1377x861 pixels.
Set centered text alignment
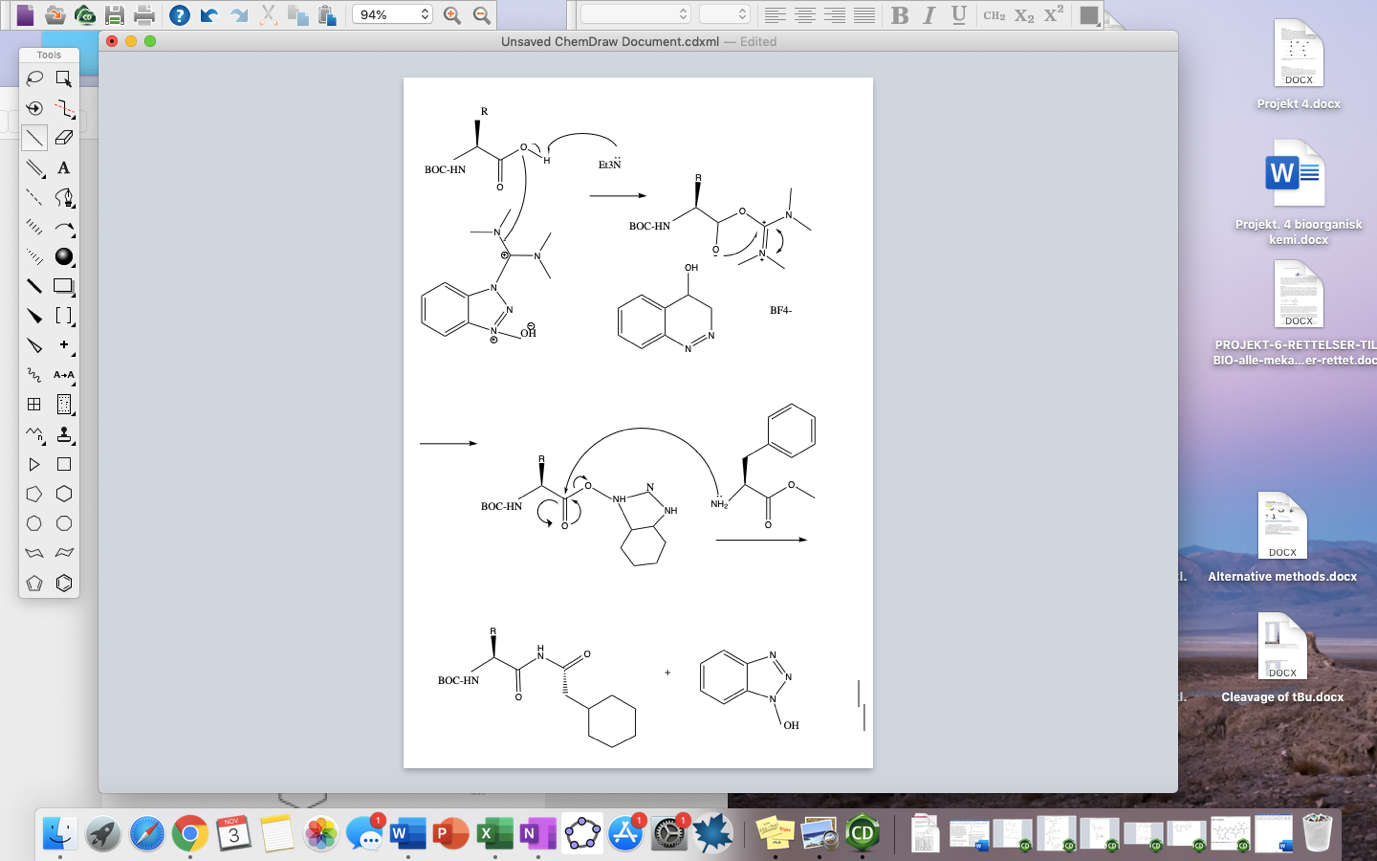tap(804, 15)
